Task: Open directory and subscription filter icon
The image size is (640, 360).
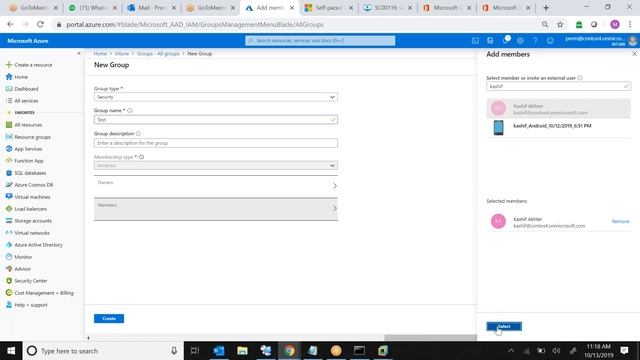Action: [490, 41]
